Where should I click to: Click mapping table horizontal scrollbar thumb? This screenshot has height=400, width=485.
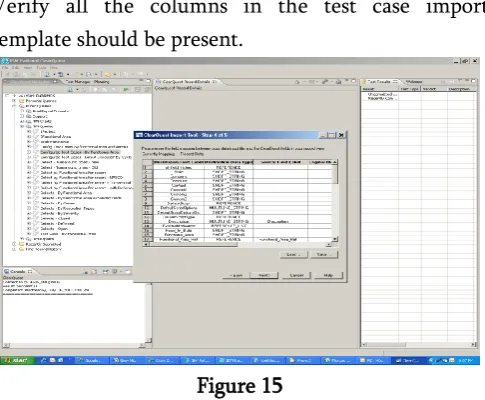pyautogui.click(x=193, y=244)
